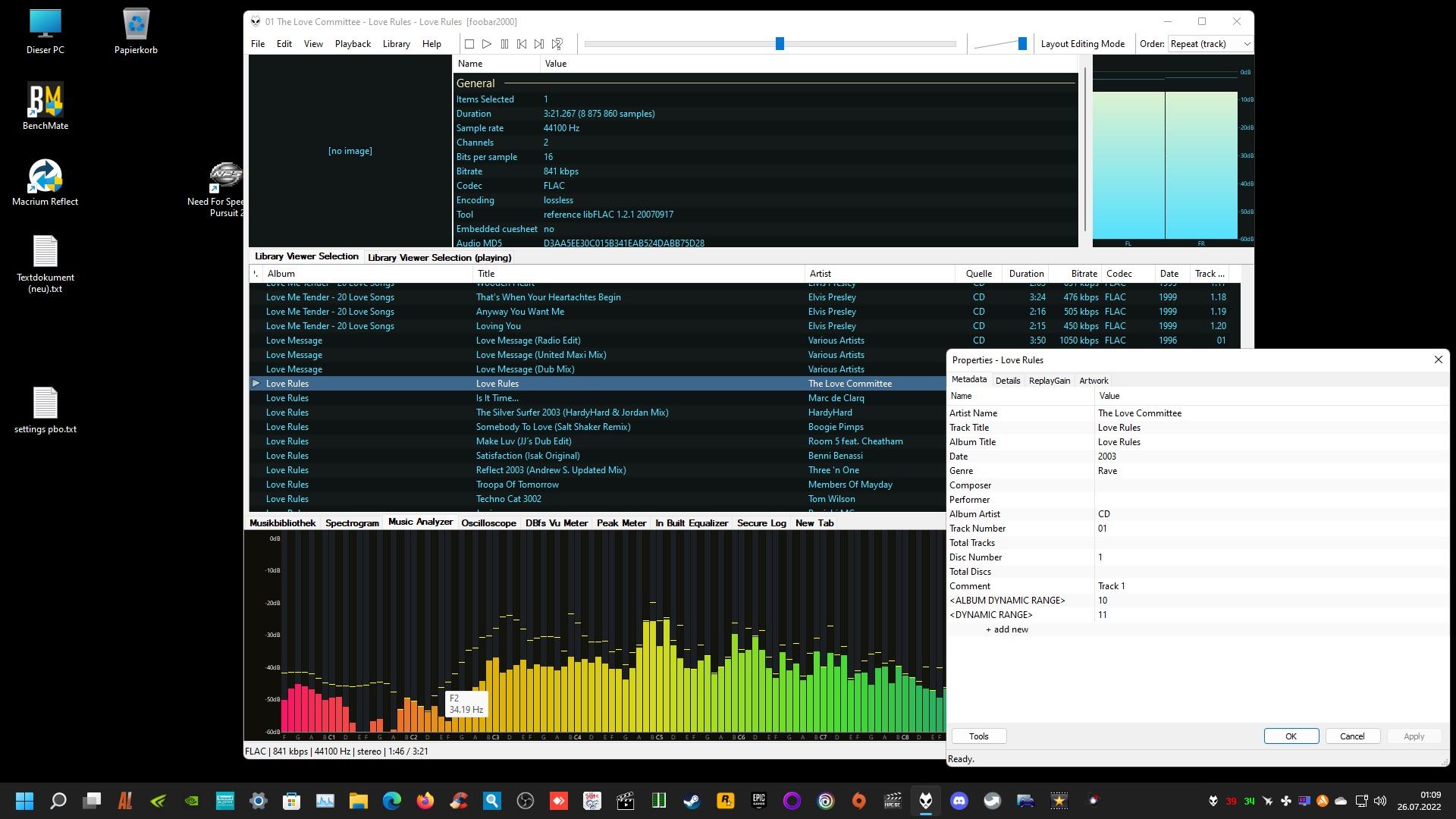1456x819 pixels.
Task: Open the View menu
Action: click(x=313, y=44)
